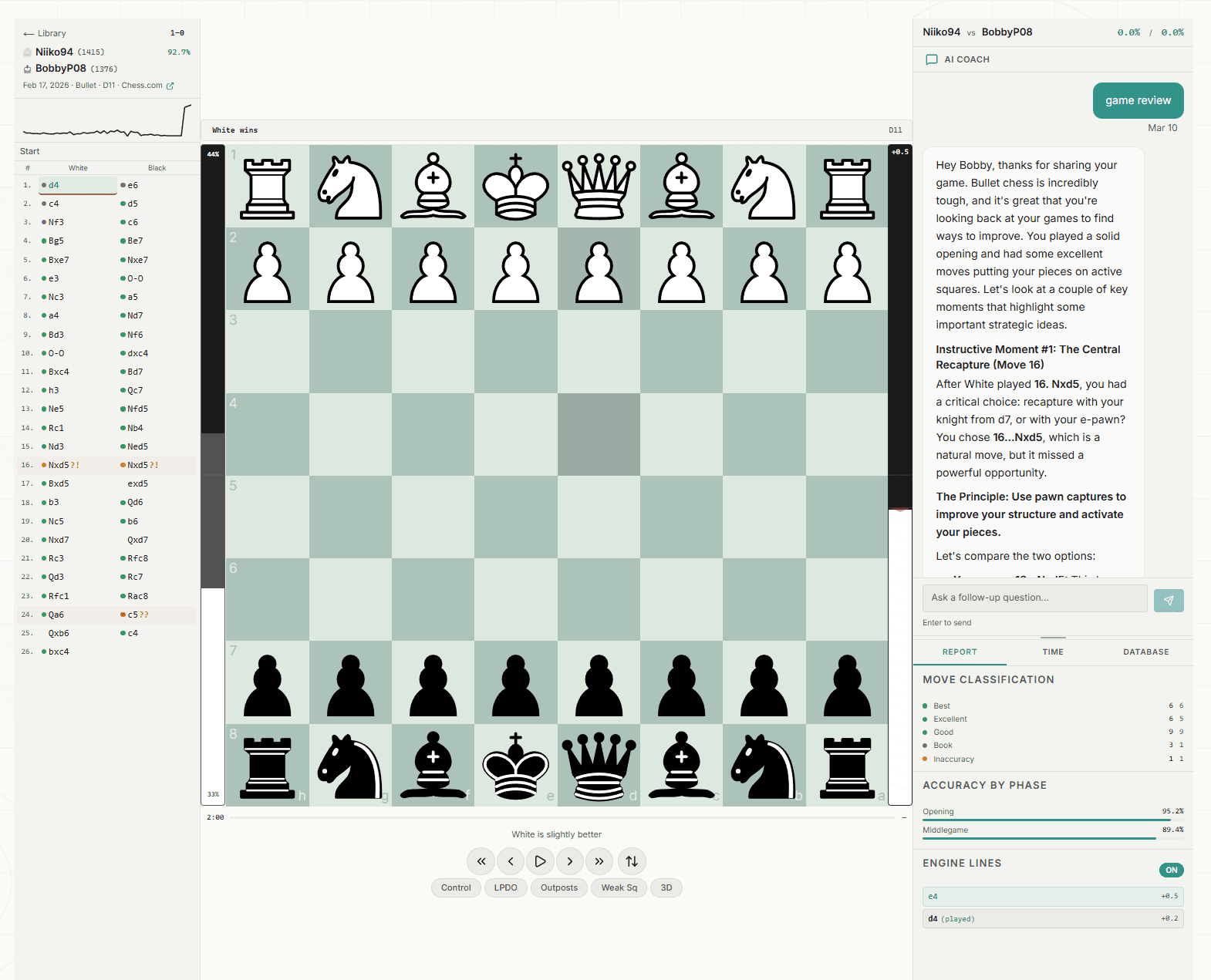Select the e4 engine line
1211x980 pixels.
pos(1053,896)
